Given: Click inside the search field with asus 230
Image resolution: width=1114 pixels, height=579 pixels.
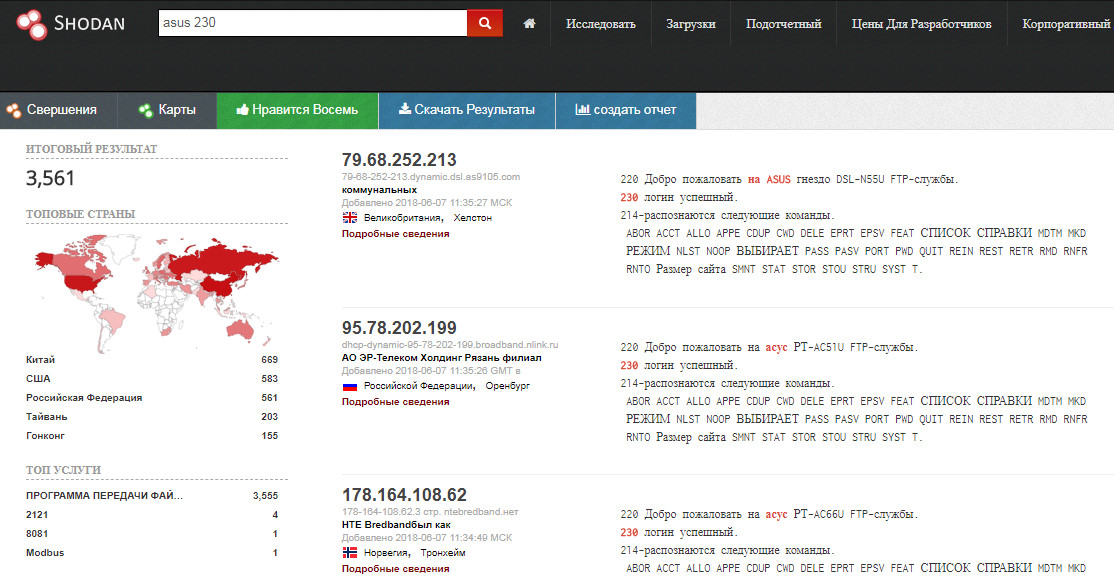Looking at the screenshot, I should pyautogui.click(x=312, y=24).
